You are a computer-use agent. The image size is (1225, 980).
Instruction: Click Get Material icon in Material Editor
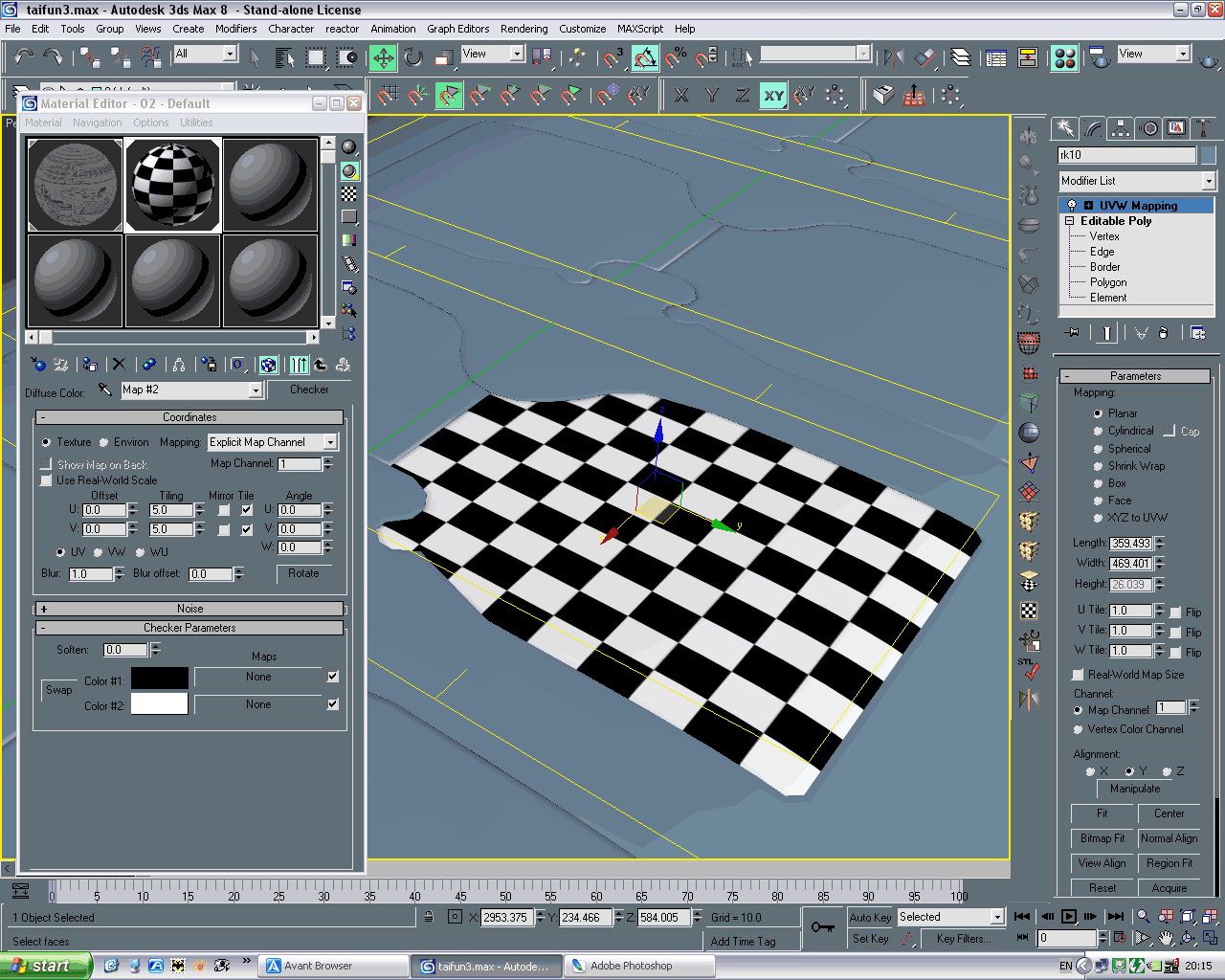pyautogui.click(x=38, y=365)
